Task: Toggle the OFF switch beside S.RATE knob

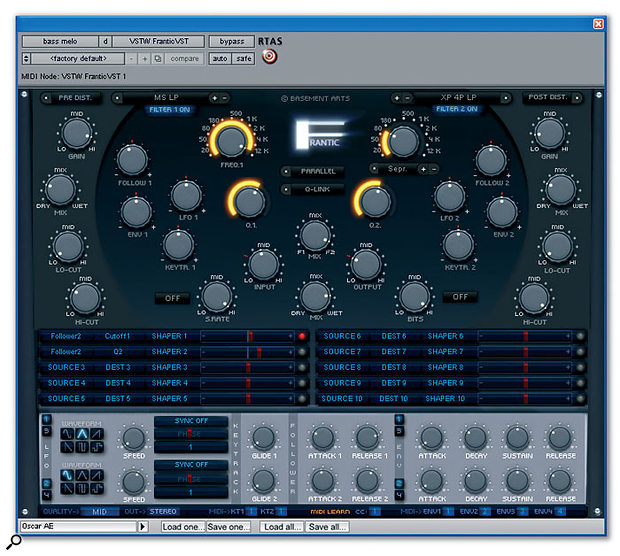Action: tap(172, 298)
